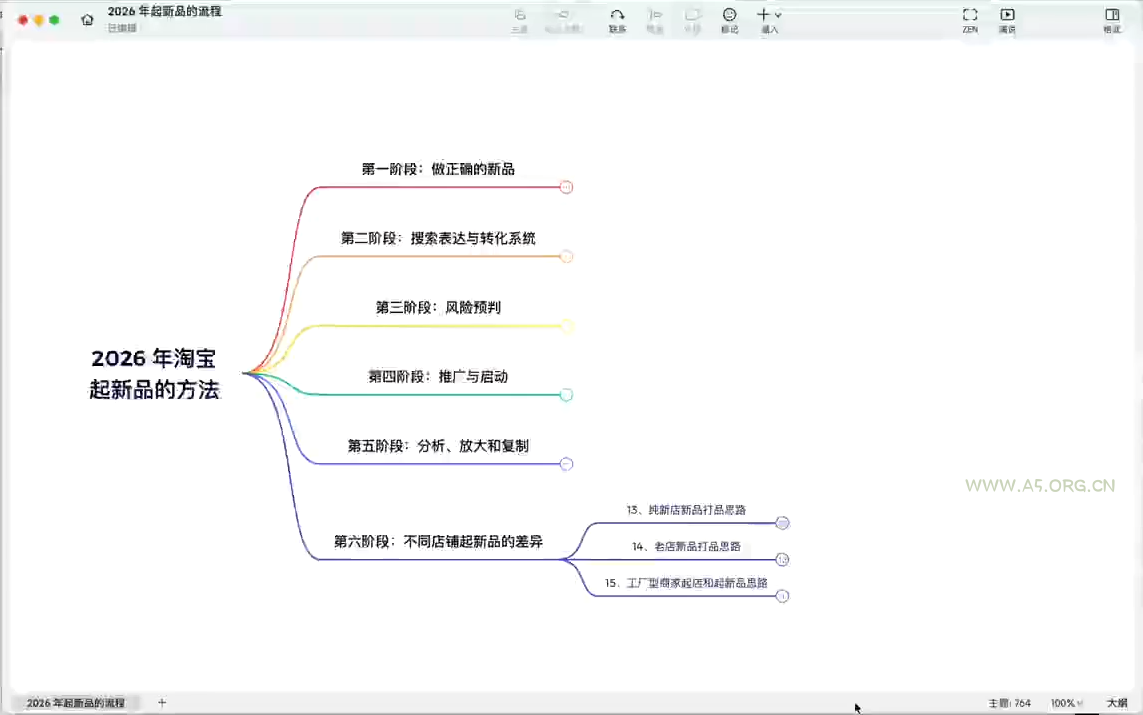This screenshot has height=715, width=1143.
Task: Select subtopic 15、工厂型商家起店和起新品思路
Action: tap(686, 583)
